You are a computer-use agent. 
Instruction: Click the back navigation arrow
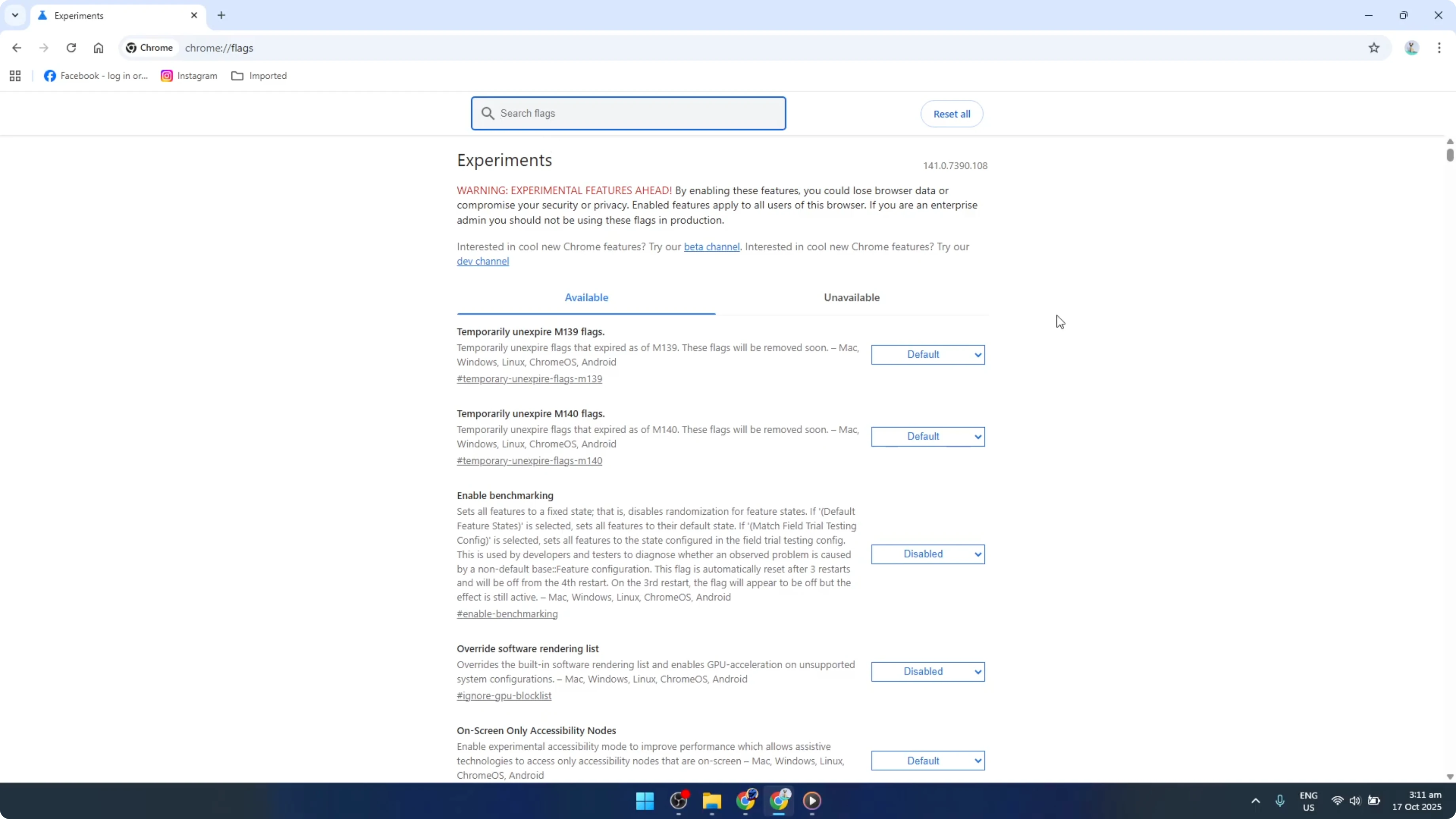16,47
